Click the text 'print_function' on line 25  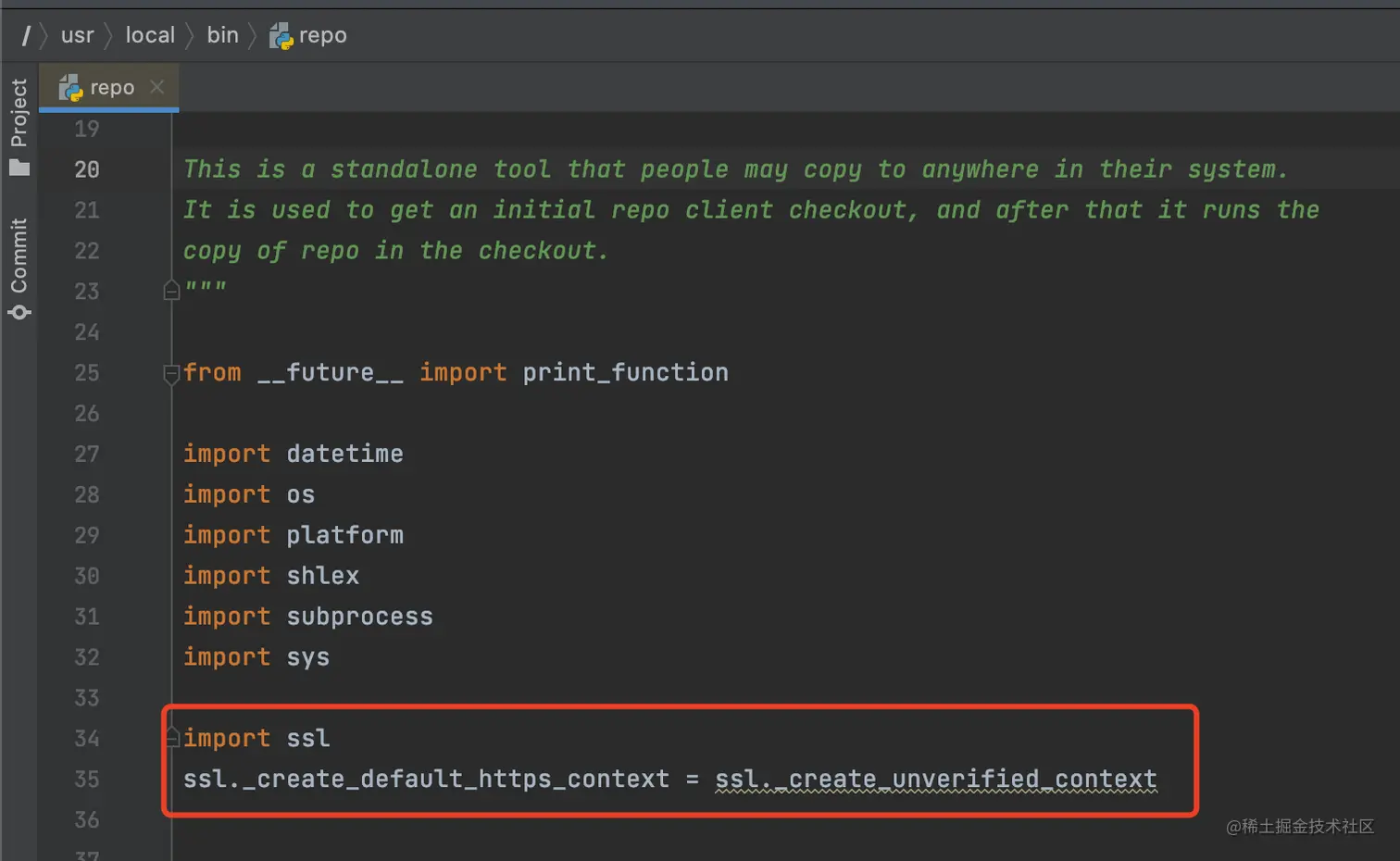pyautogui.click(x=625, y=372)
